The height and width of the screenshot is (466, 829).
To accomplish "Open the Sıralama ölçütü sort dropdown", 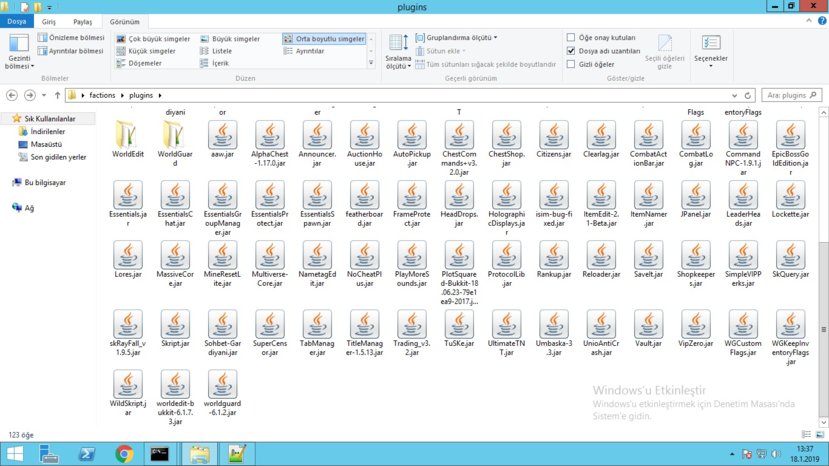I will point(398,51).
